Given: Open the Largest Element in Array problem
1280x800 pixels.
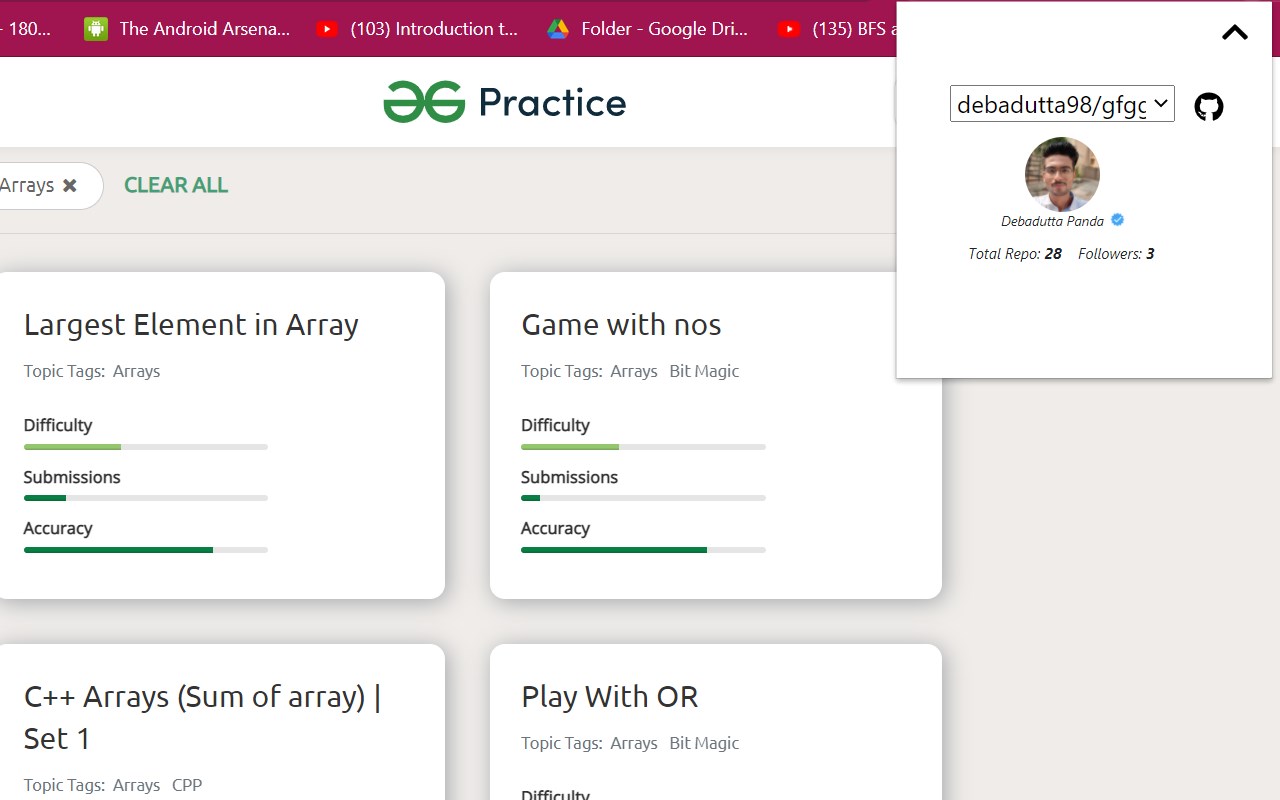Looking at the screenshot, I should click(x=191, y=325).
